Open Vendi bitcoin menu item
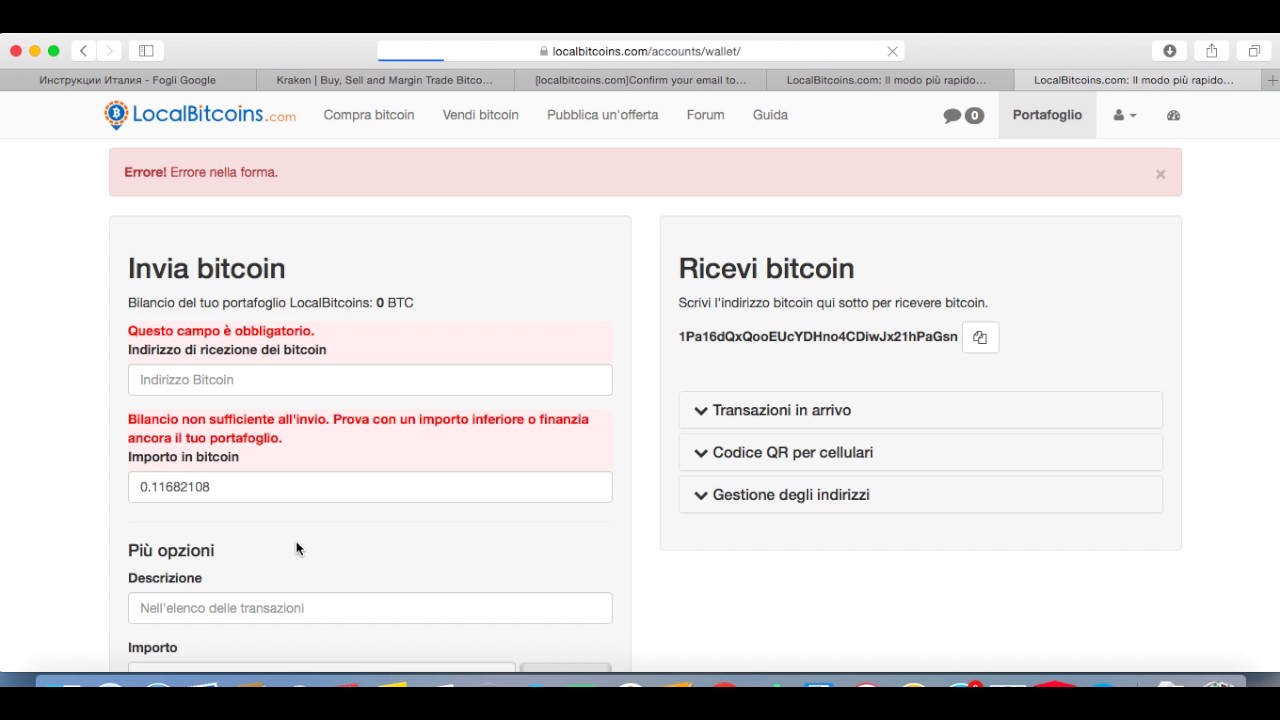 (481, 115)
